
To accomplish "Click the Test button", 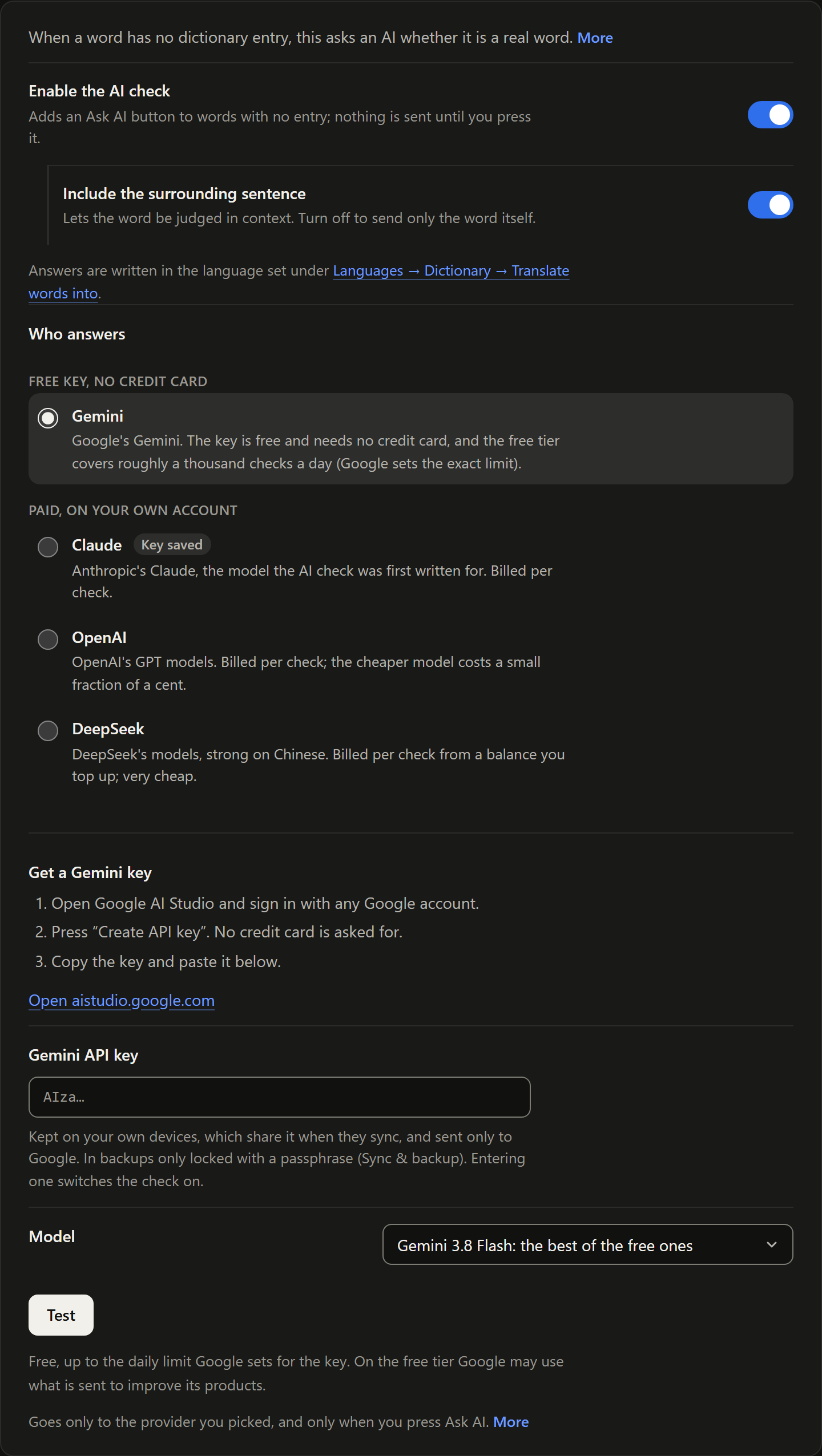I will pos(61,1315).
